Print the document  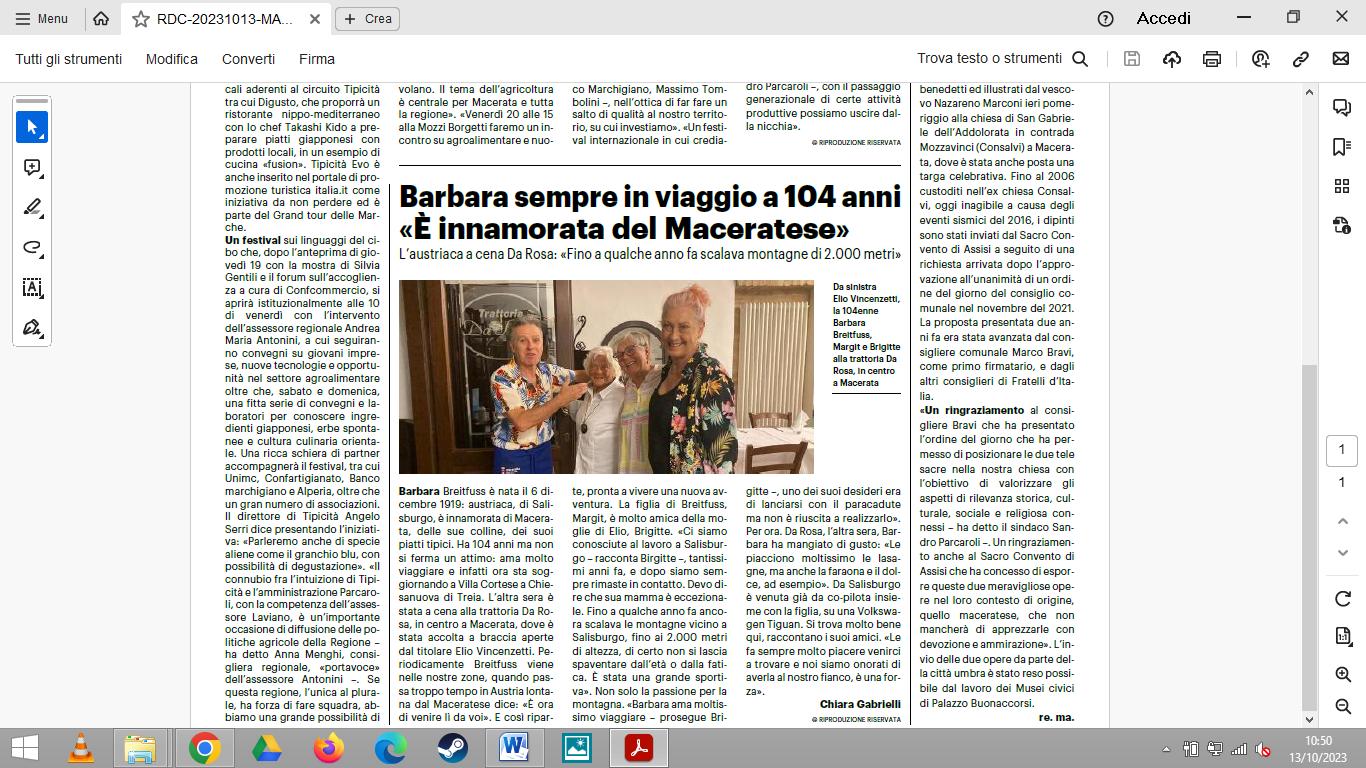coord(1212,59)
